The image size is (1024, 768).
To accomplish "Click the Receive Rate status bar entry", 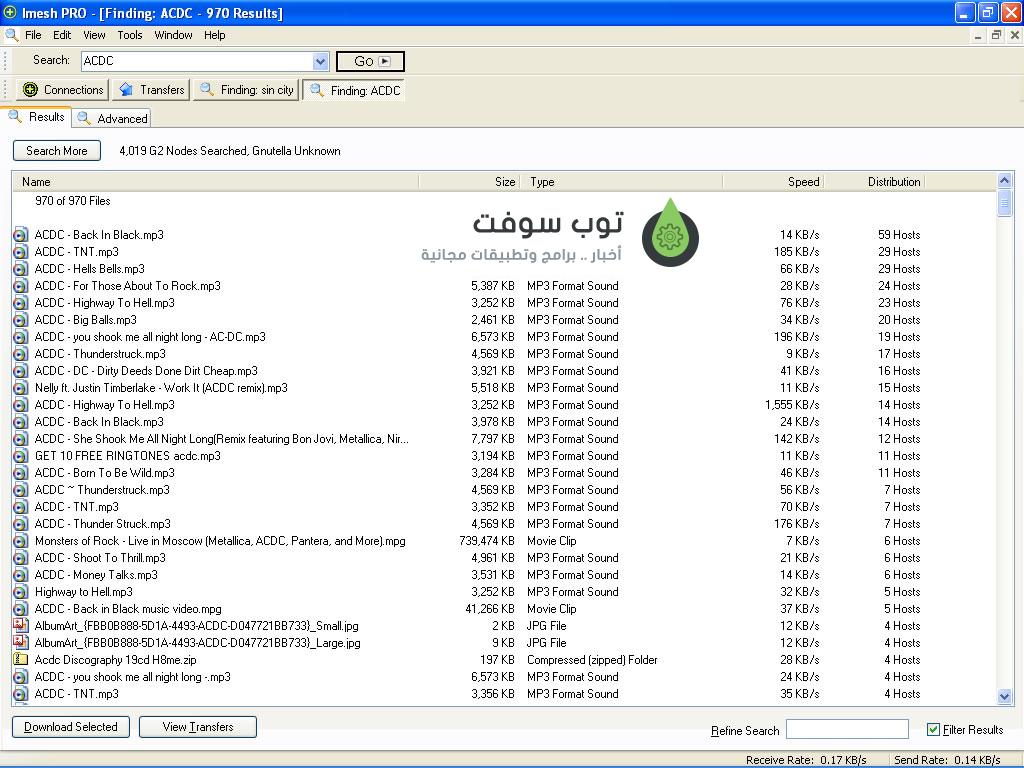I will [x=806, y=760].
